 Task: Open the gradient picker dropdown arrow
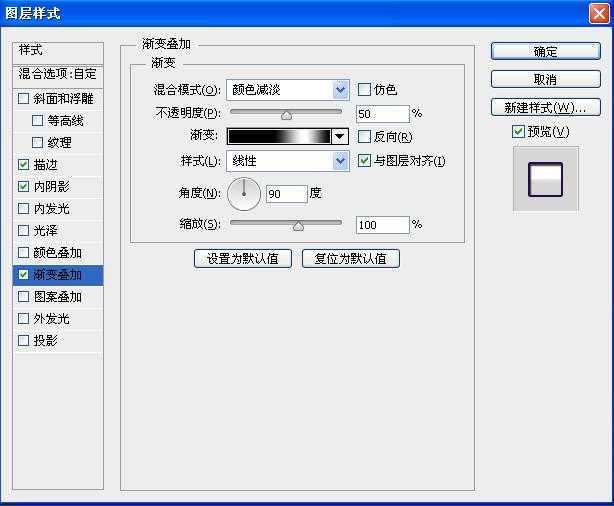click(340, 137)
